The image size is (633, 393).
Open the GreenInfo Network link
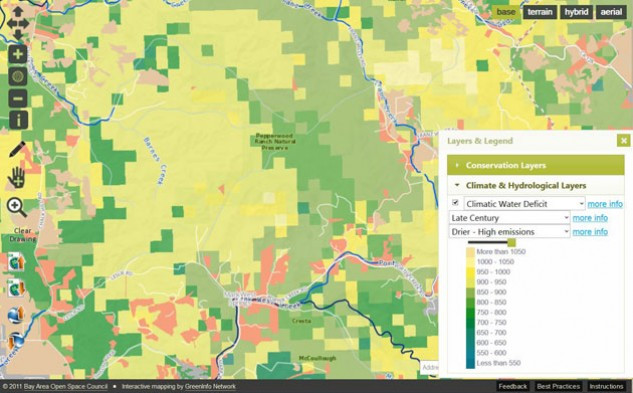[x=210, y=386]
